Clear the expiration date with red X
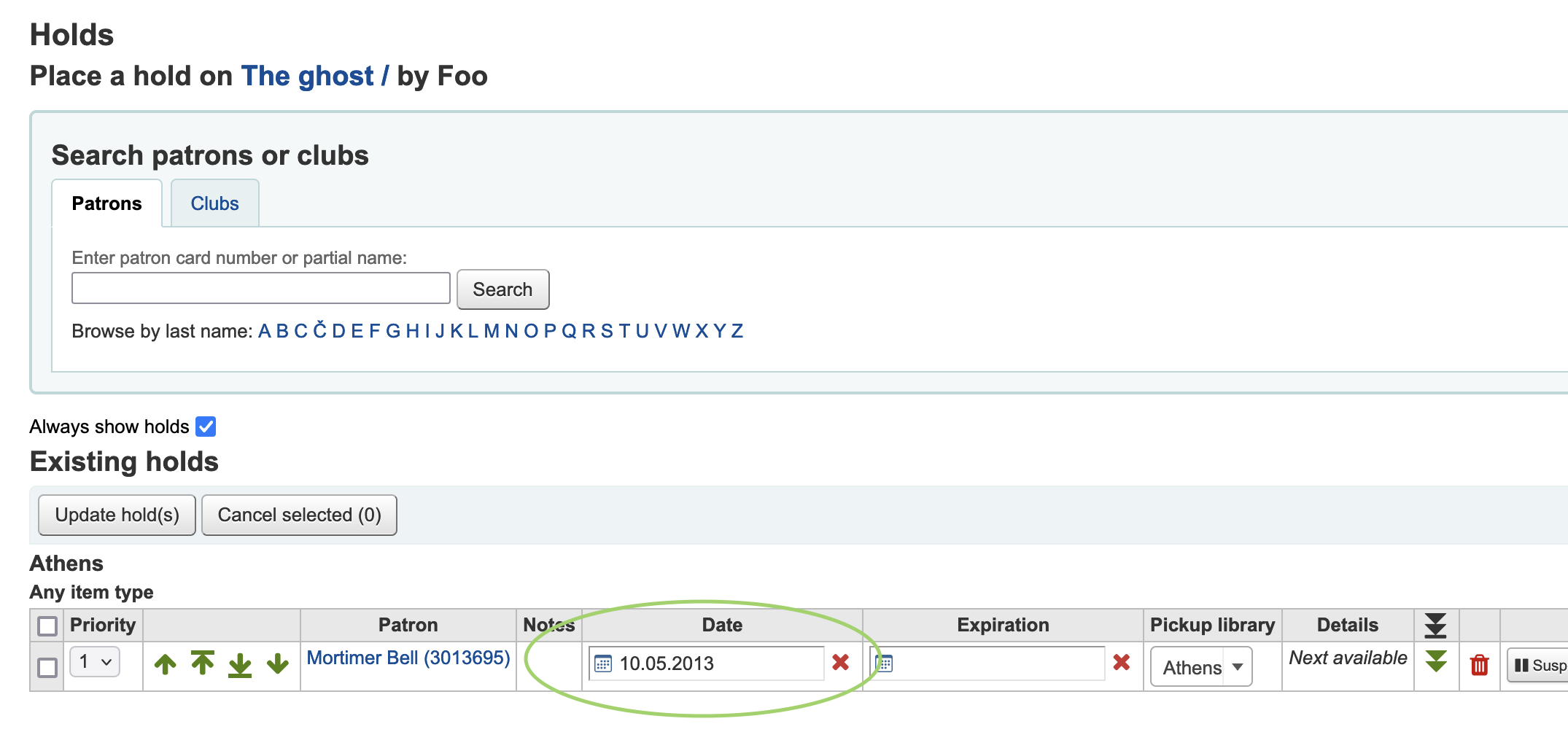The image size is (1568, 732). coord(1121,663)
